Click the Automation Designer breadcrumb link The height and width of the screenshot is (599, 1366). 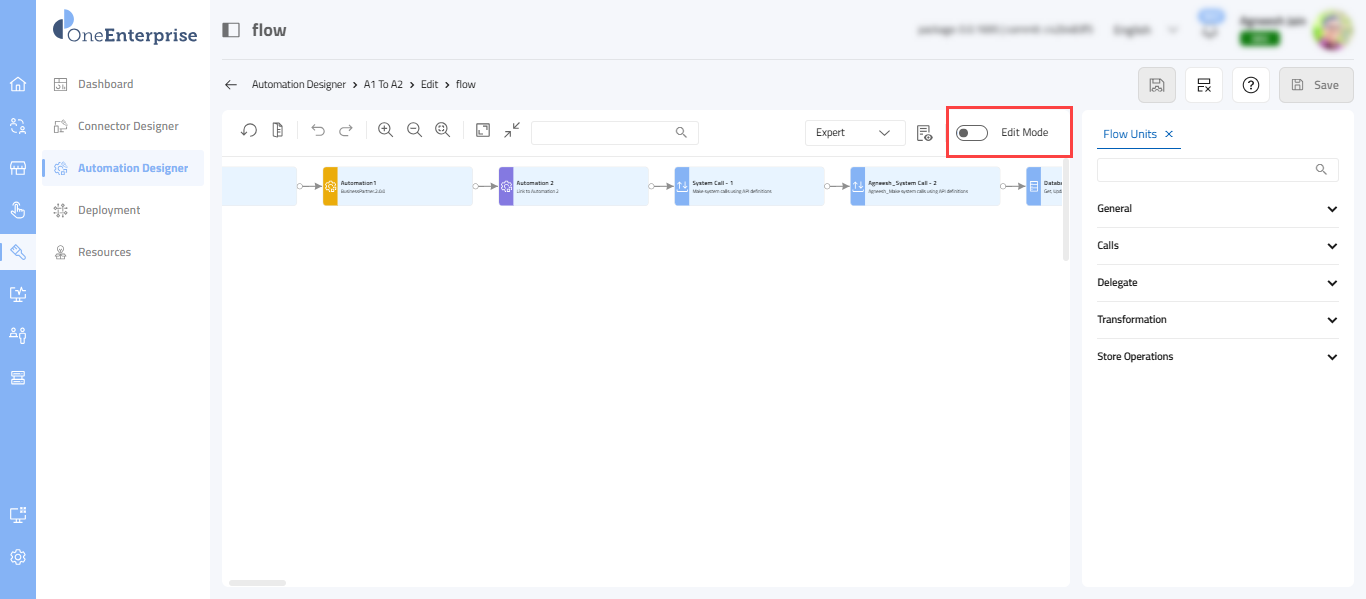click(298, 85)
